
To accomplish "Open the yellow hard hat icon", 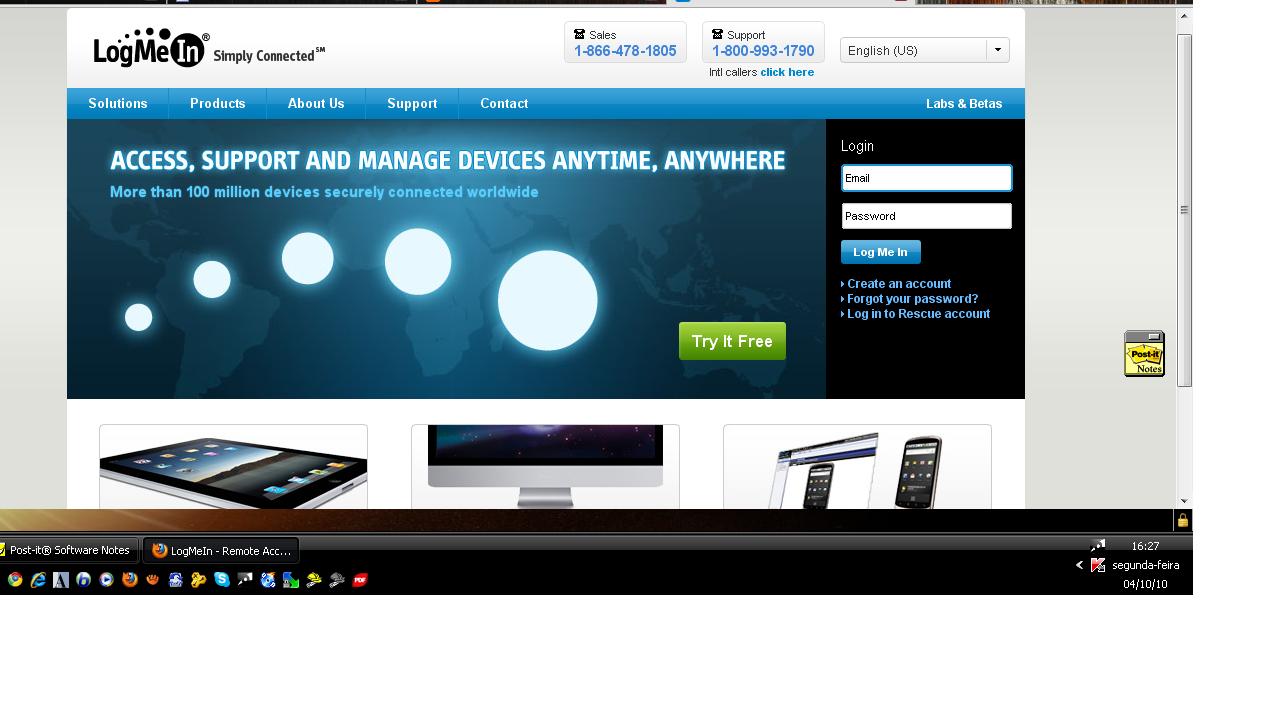I will pyautogui.click(x=314, y=579).
